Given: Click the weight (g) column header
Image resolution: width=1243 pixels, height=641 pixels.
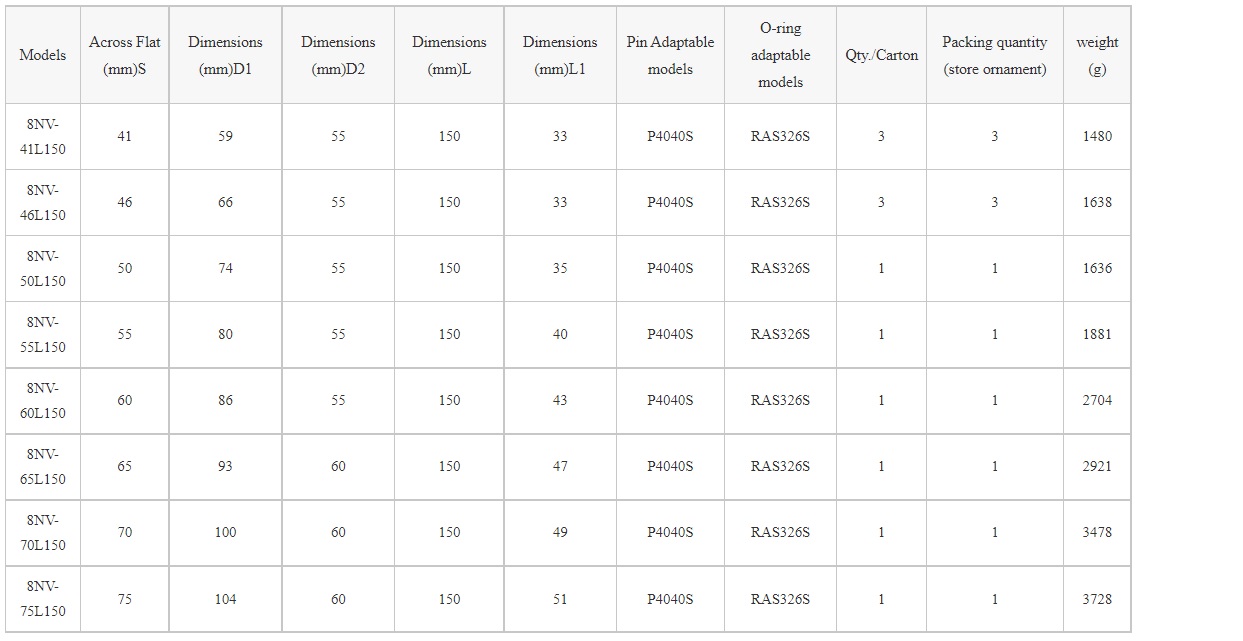Looking at the screenshot, I should [1097, 55].
